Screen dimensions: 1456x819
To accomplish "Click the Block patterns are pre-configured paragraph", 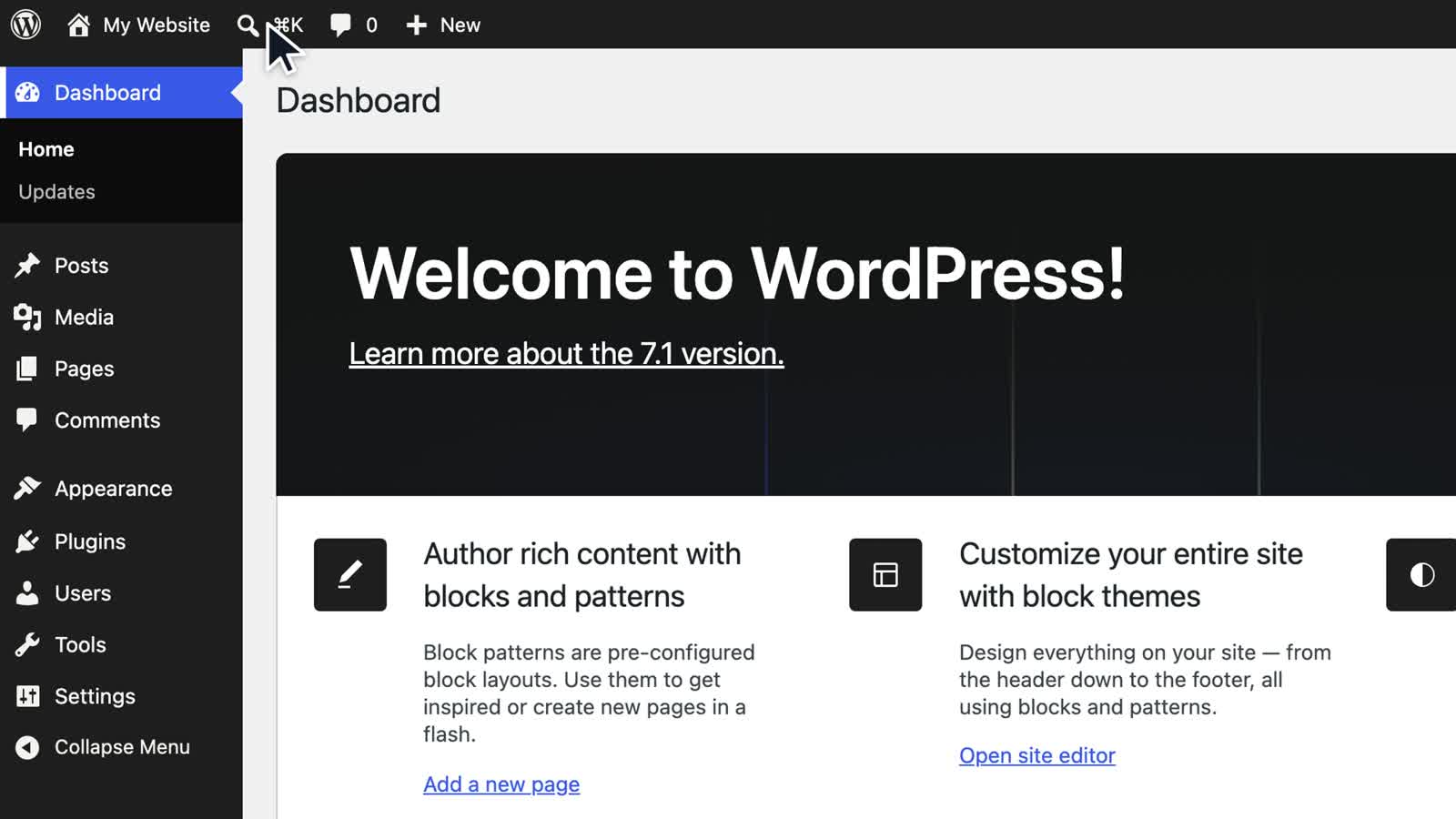I will tap(589, 693).
